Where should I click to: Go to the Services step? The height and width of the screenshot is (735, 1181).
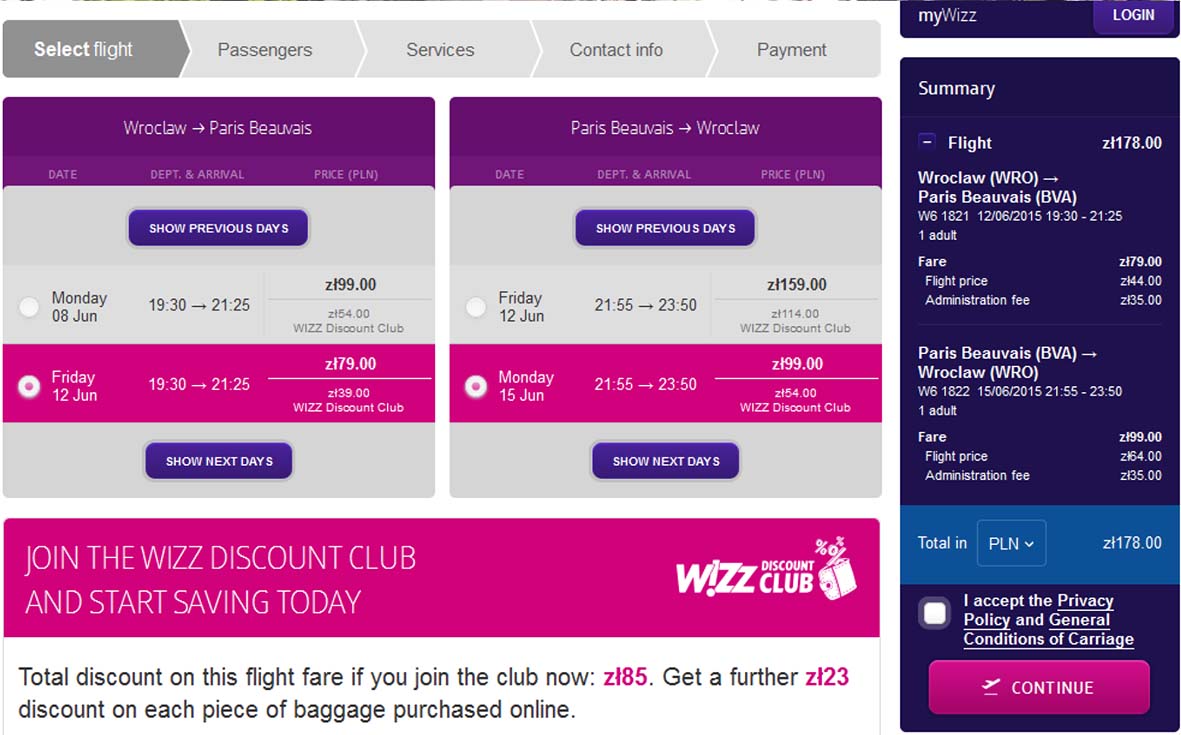pos(441,50)
